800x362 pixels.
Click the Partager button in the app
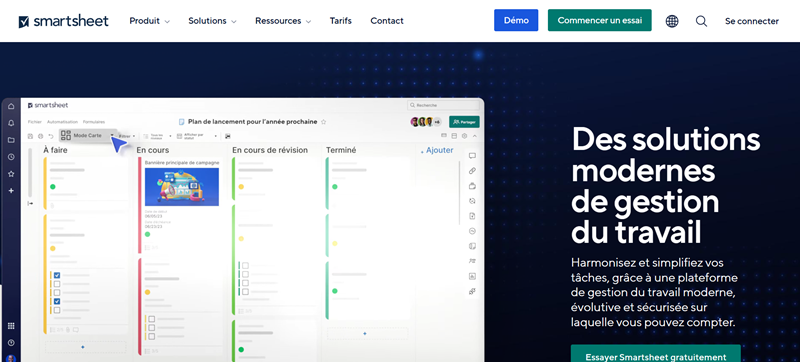click(464, 122)
